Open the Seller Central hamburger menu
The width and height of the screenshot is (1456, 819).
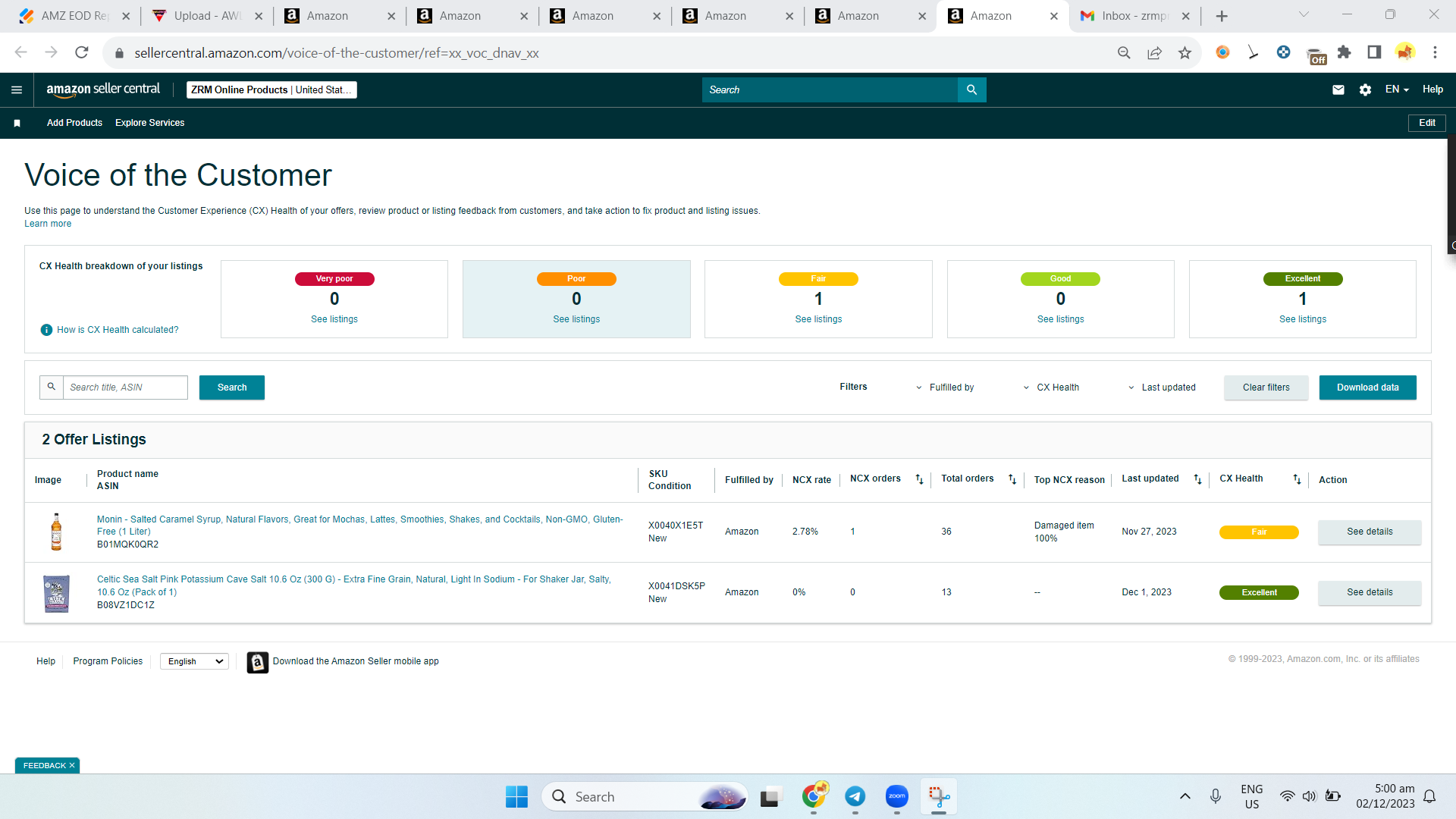[17, 89]
